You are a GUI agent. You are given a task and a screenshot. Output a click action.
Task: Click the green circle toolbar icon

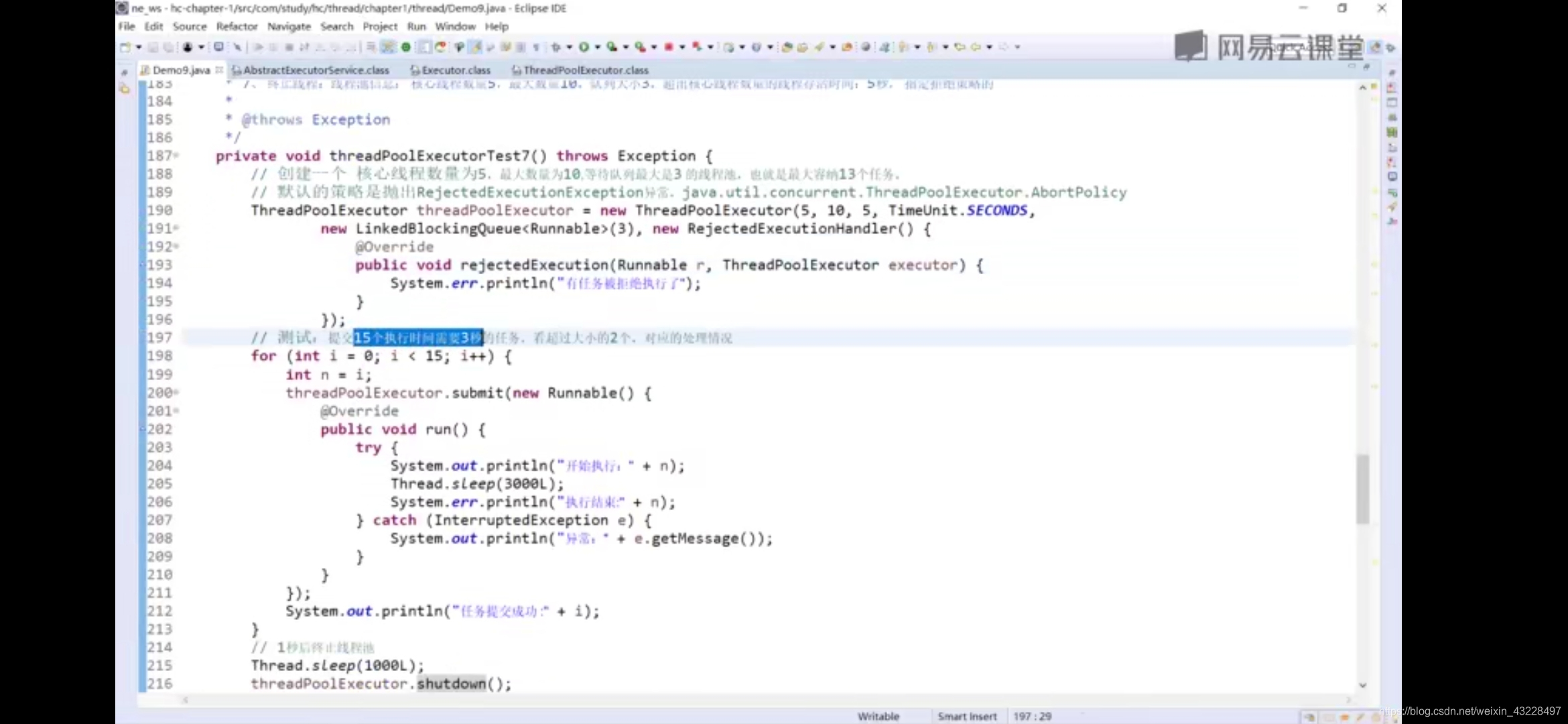[405, 47]
